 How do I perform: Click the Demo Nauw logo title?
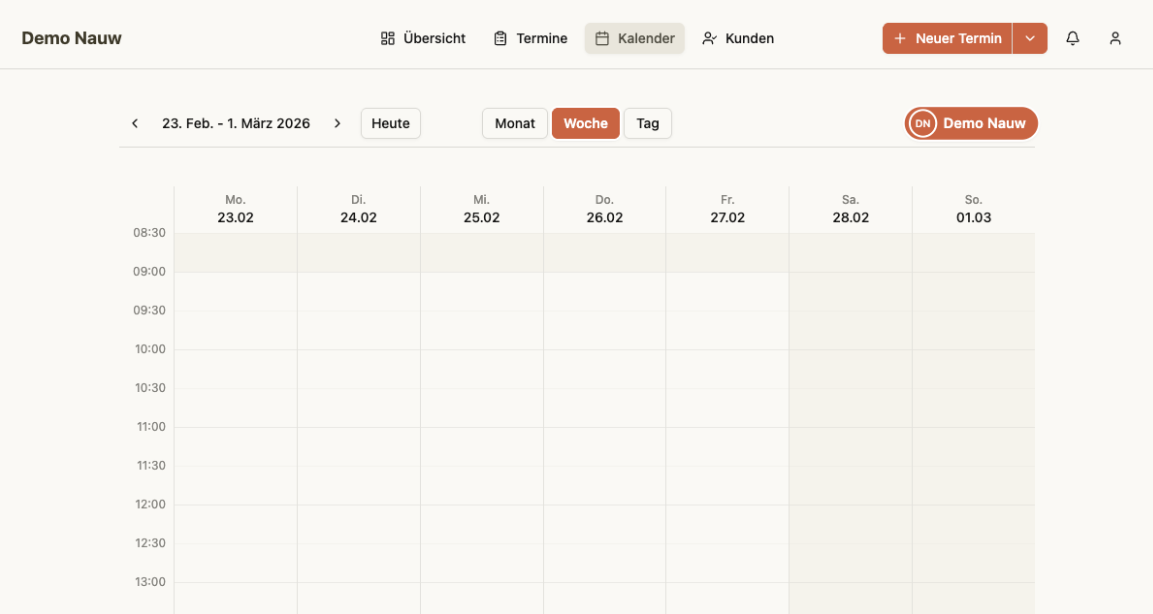(71, 38)
